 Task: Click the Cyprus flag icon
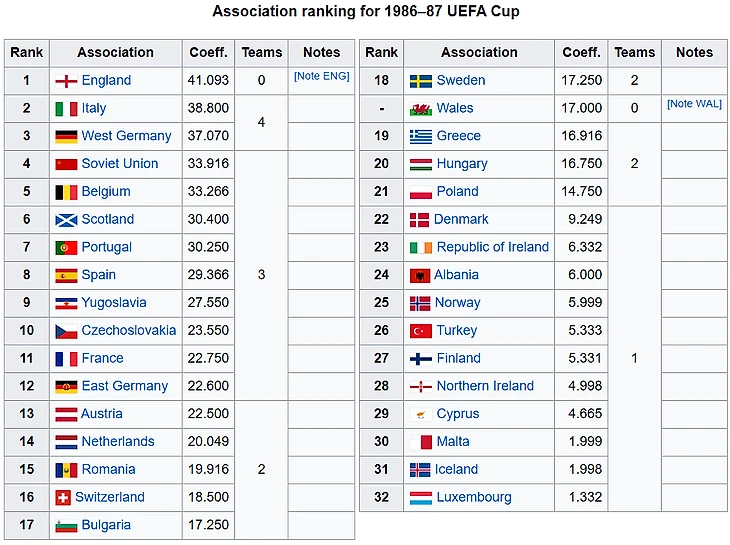coord(420,414)
